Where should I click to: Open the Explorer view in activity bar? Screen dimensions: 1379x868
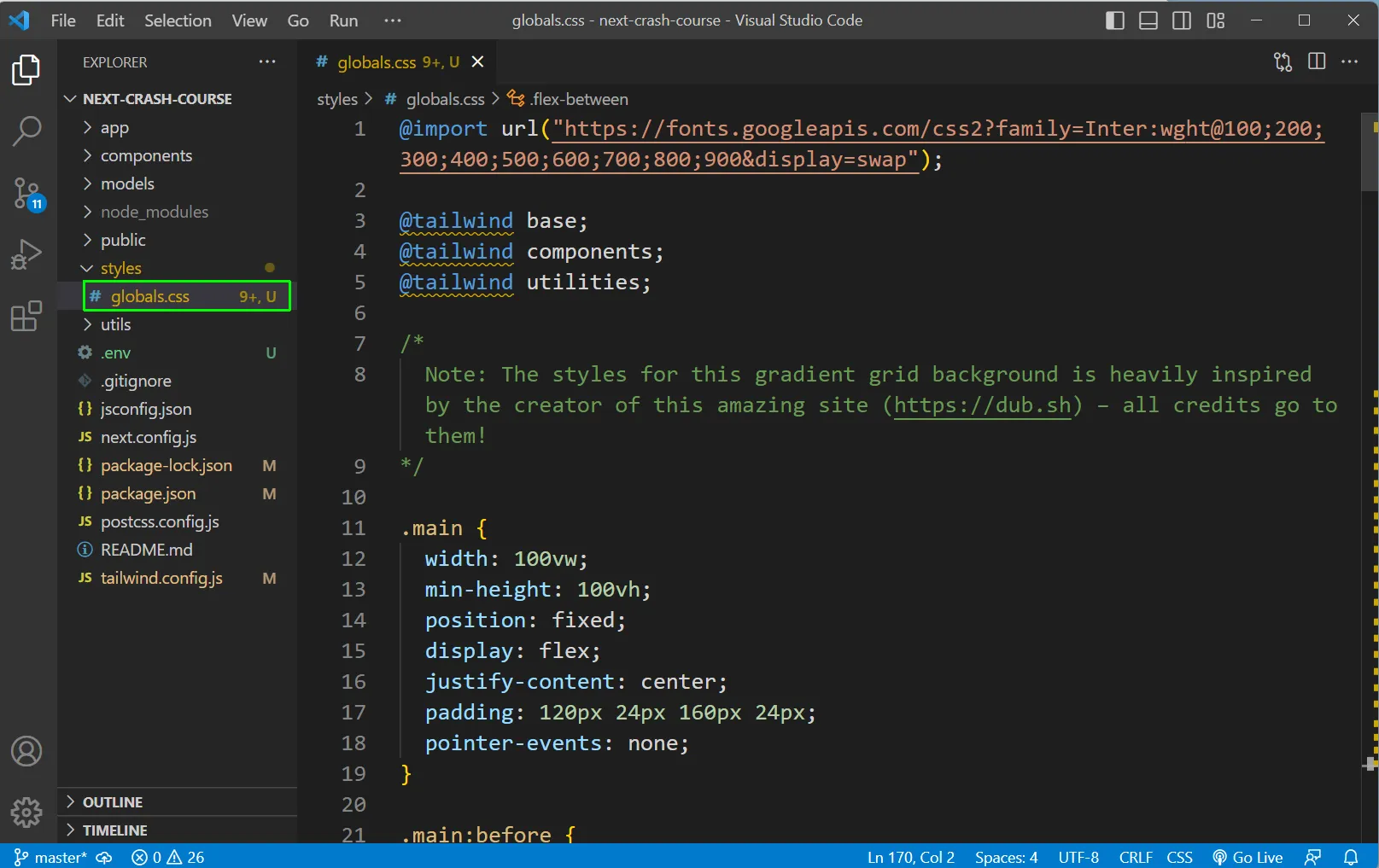click(x=26, y=70)
